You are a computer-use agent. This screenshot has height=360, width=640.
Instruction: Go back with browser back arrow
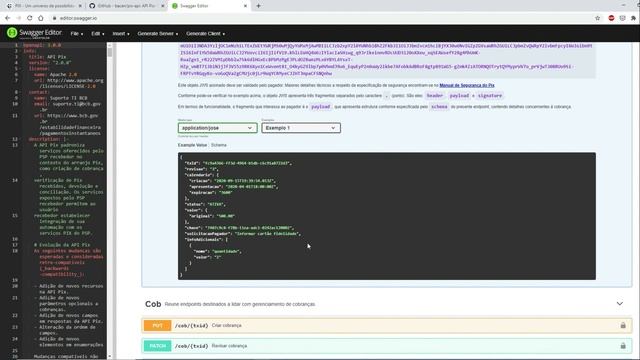coord(7,18)
